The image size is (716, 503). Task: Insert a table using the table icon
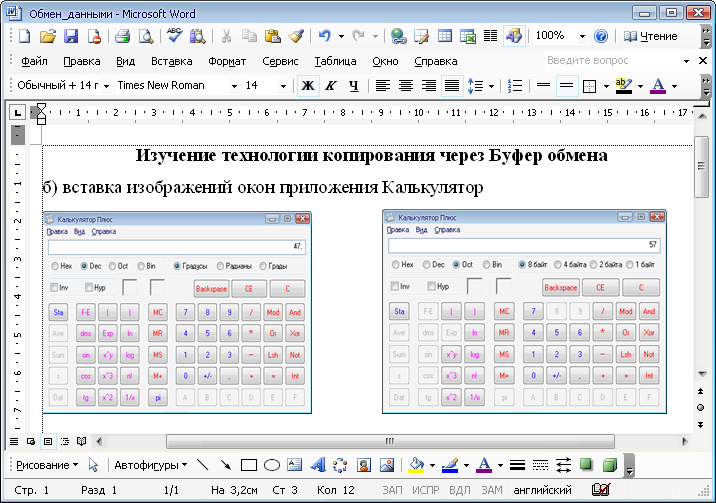pyautogui.click(x=444, y=36)
